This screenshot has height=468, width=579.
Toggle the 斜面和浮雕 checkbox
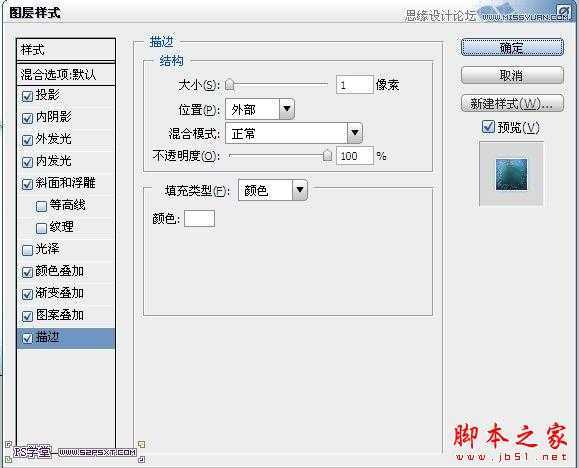[27, 184]
